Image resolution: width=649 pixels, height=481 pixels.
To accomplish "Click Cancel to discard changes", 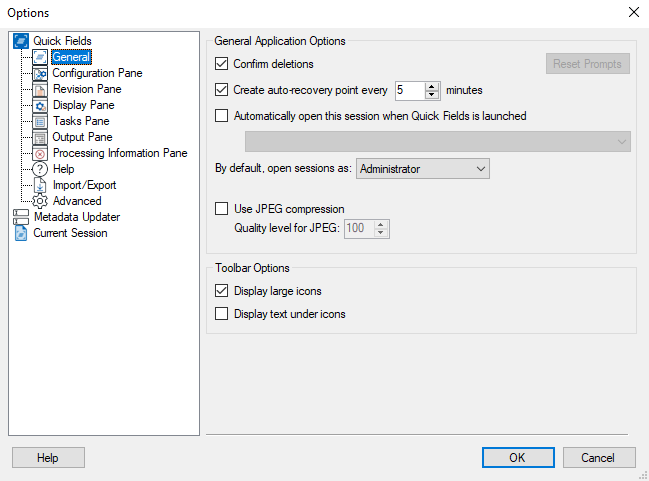I will (x=599, y=457).
